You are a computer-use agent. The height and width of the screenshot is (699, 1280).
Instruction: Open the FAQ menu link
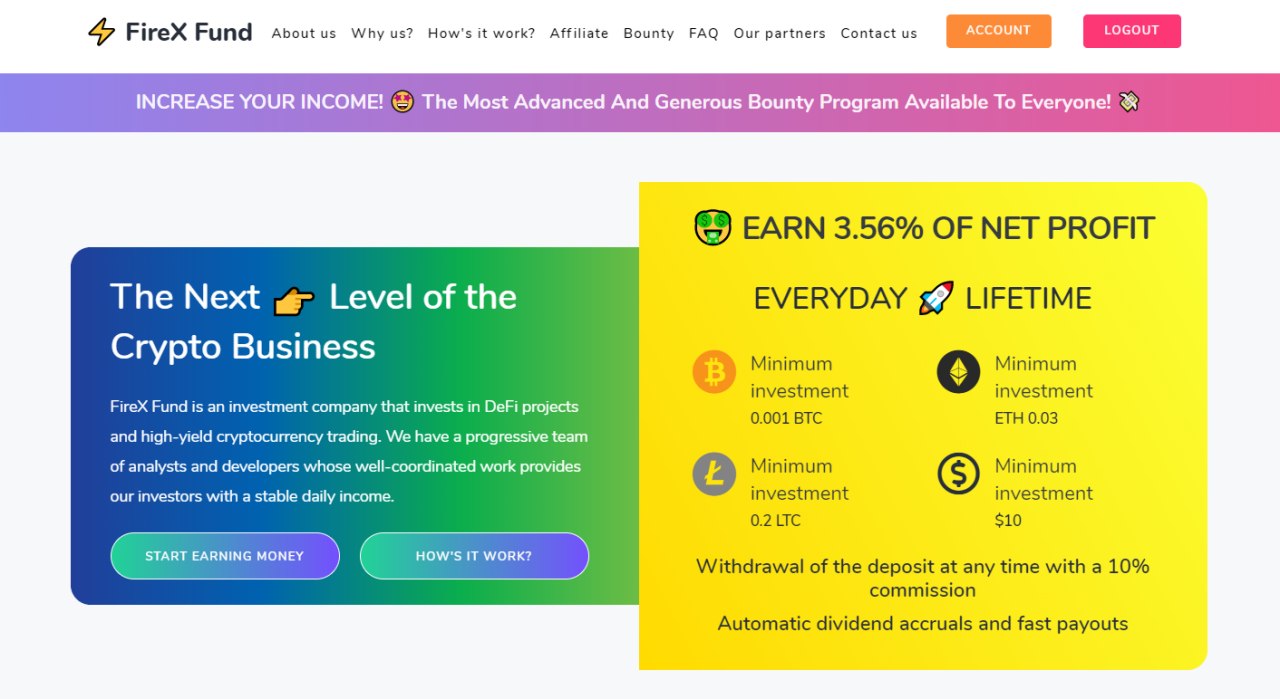coord(704,33)
